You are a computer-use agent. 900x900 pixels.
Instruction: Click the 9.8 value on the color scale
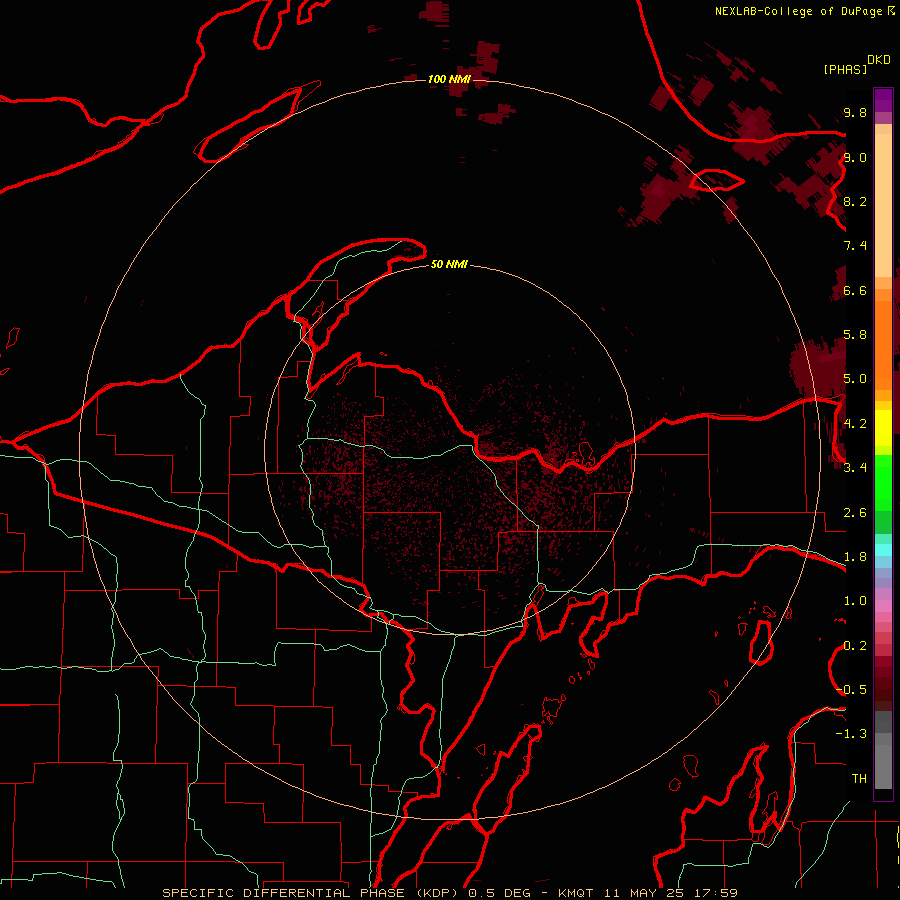tap(855, 112)
